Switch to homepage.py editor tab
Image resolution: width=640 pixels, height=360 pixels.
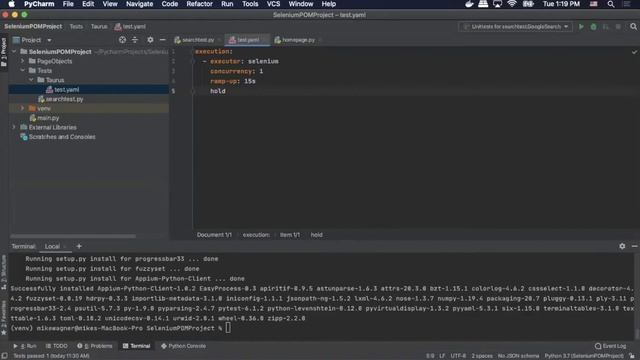(x=298, y=40)
